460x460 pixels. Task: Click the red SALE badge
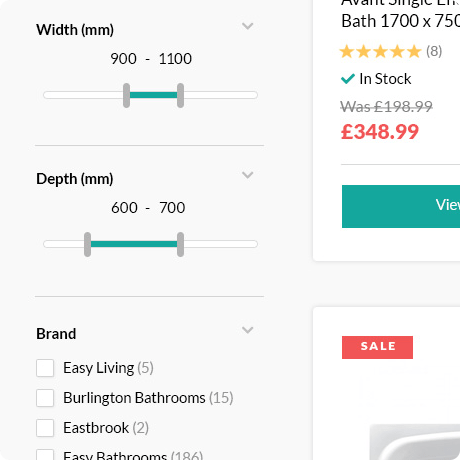tap(377, 347)
